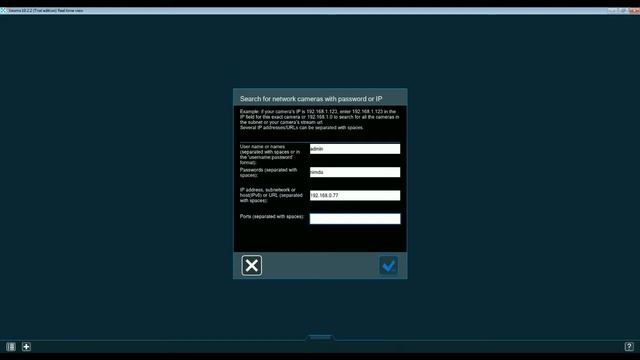Open help with the question mark icon
This screenshot has height=360, width=640.
coord(629,347)
